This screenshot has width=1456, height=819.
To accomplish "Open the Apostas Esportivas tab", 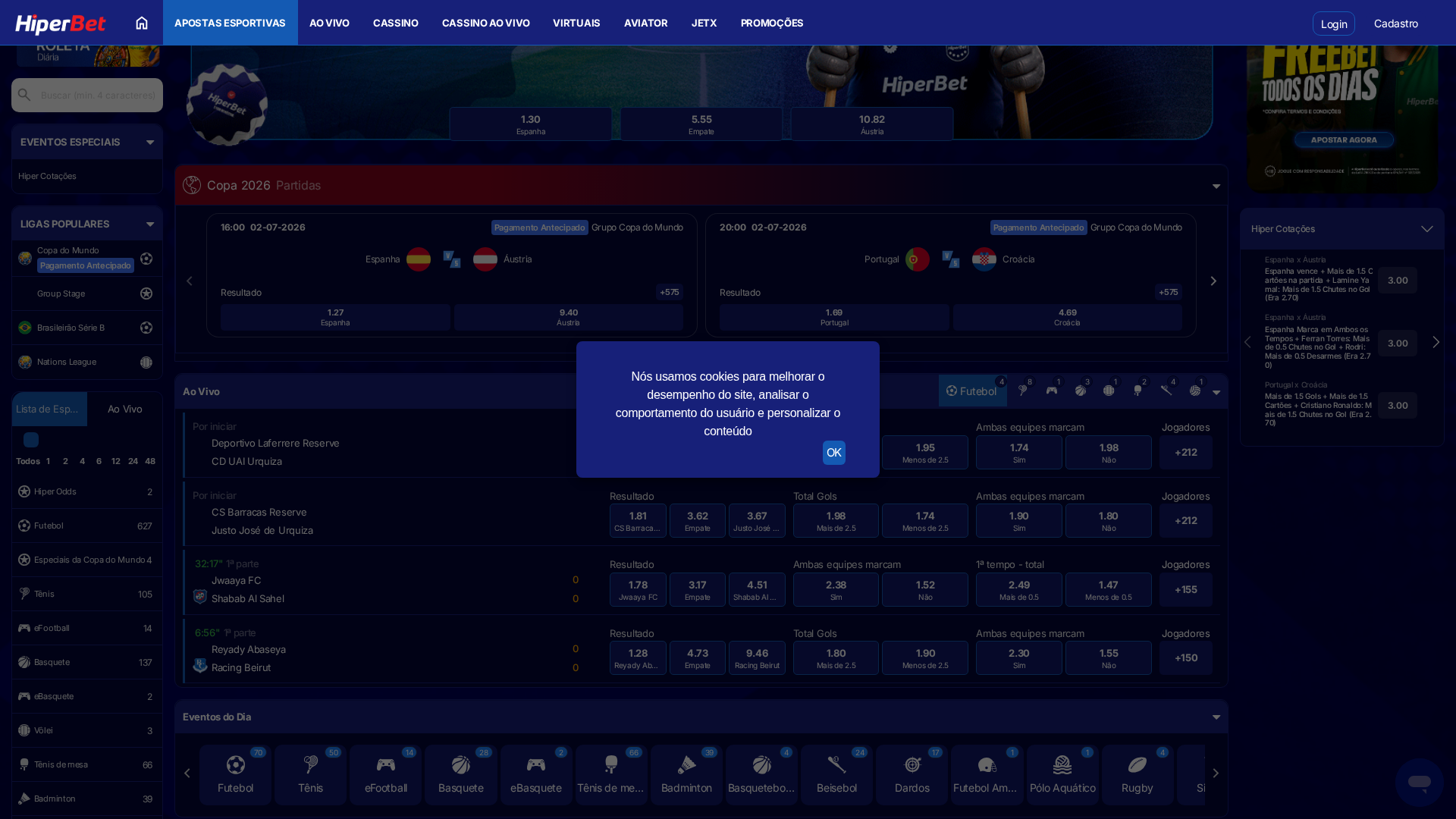I will 231,23.
